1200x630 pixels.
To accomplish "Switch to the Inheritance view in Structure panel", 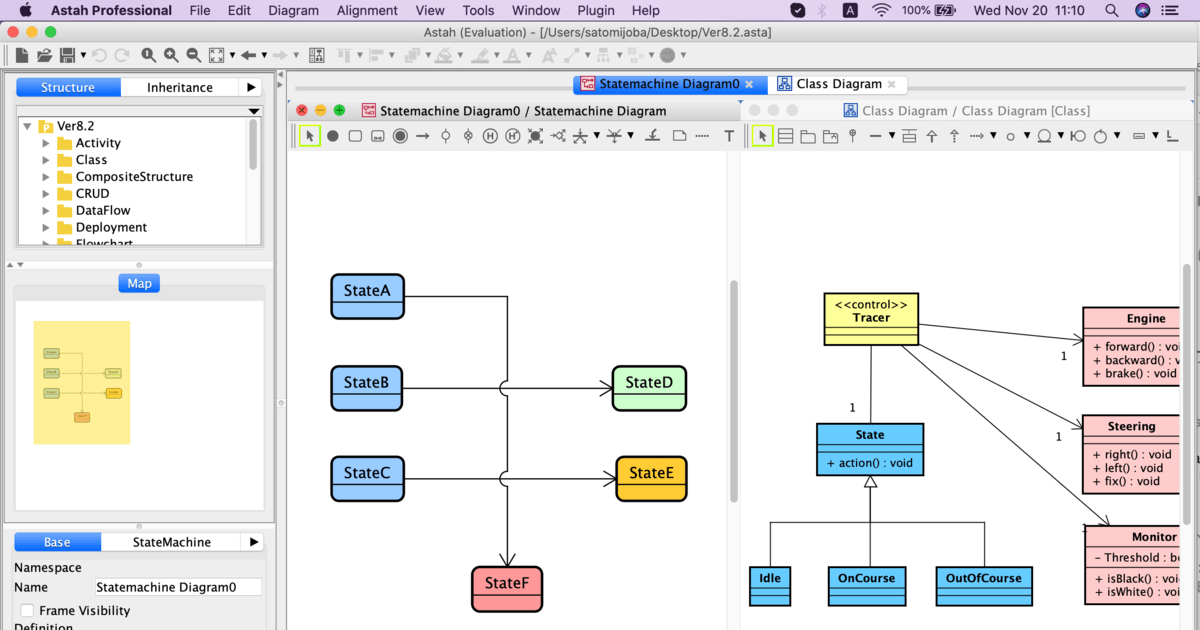I will tap(180, 87).
